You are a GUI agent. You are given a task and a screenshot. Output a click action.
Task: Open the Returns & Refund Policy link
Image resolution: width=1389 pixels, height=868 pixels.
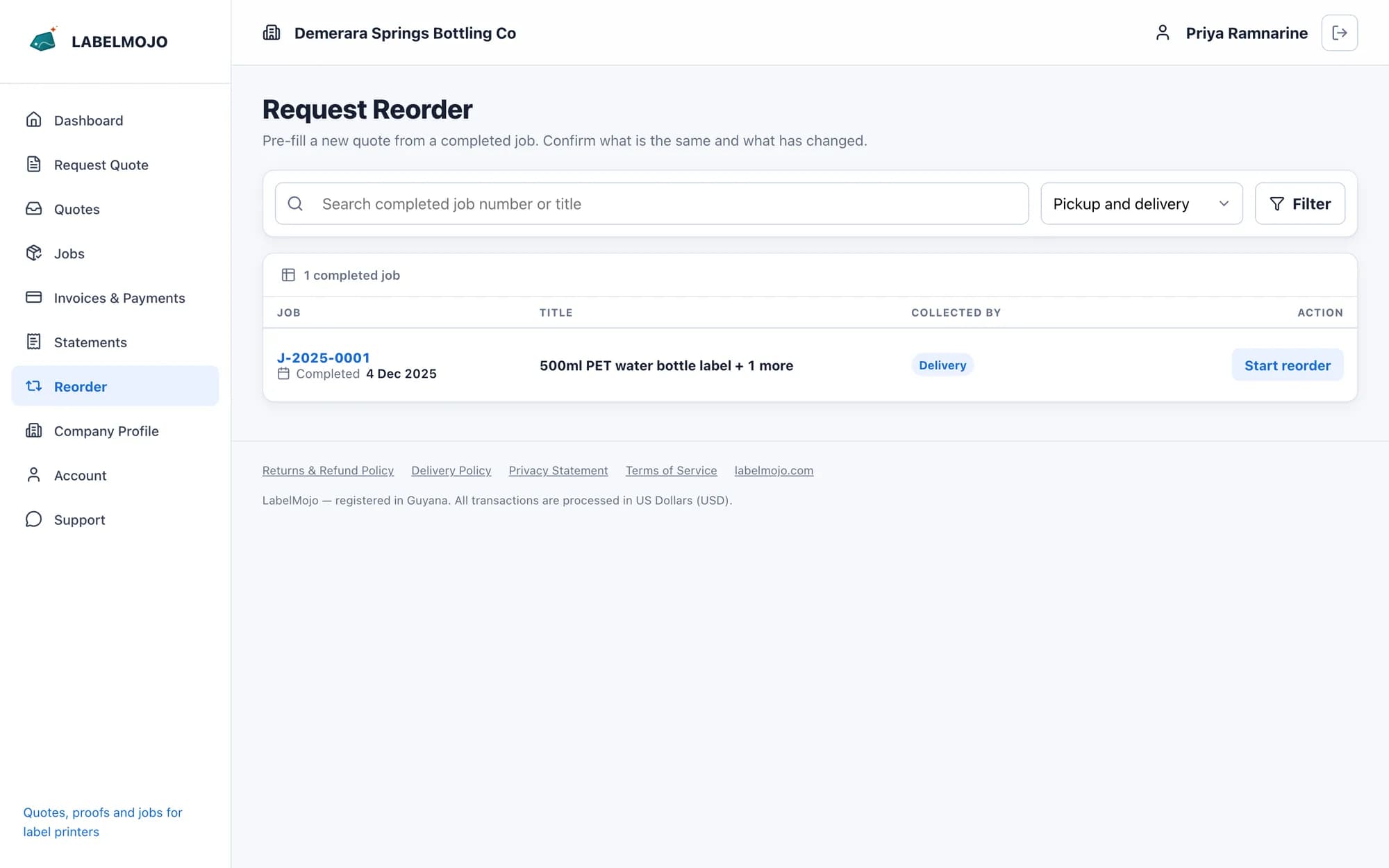click(328, 470)
